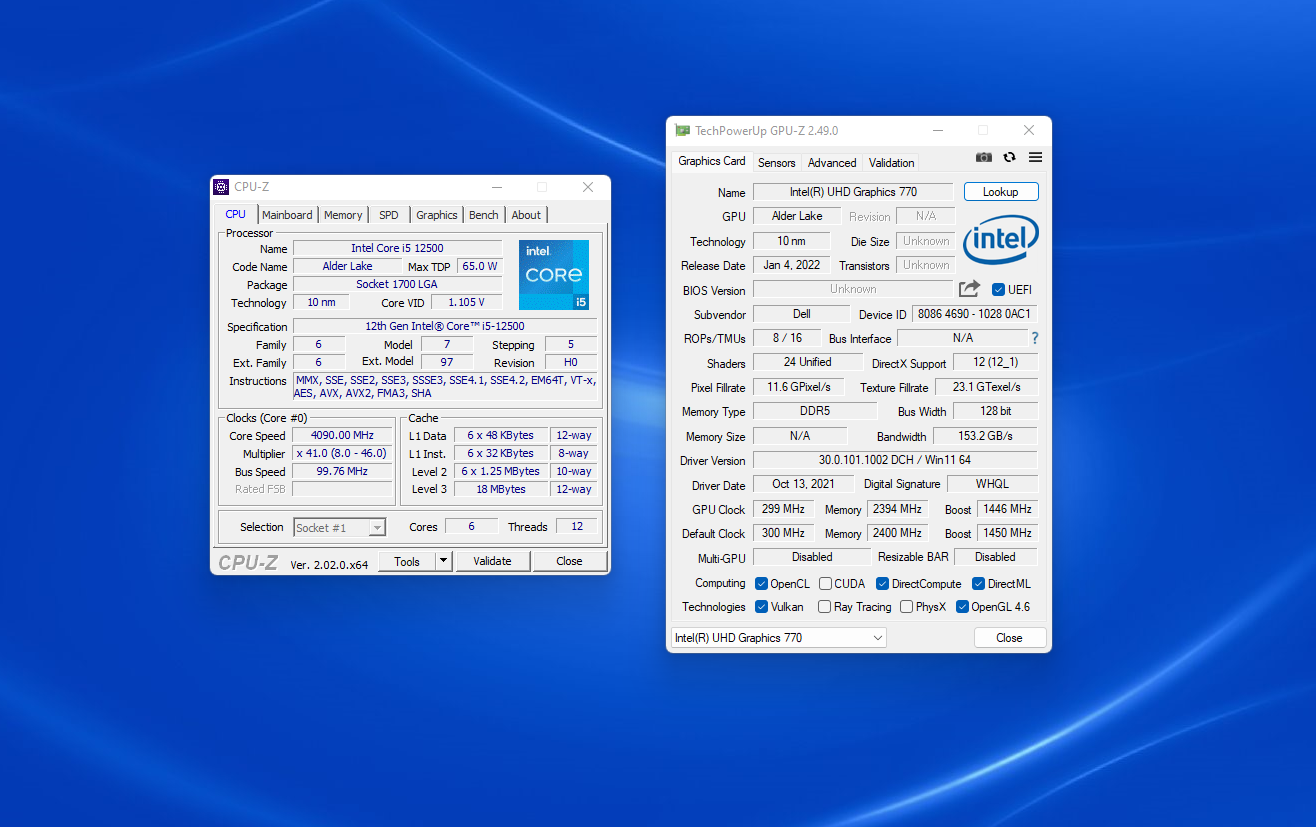Open the GPU selection dropdown in GPU-Z
Screen dimensions: 1316x827
pyautogui.click(x=779, y=638)
